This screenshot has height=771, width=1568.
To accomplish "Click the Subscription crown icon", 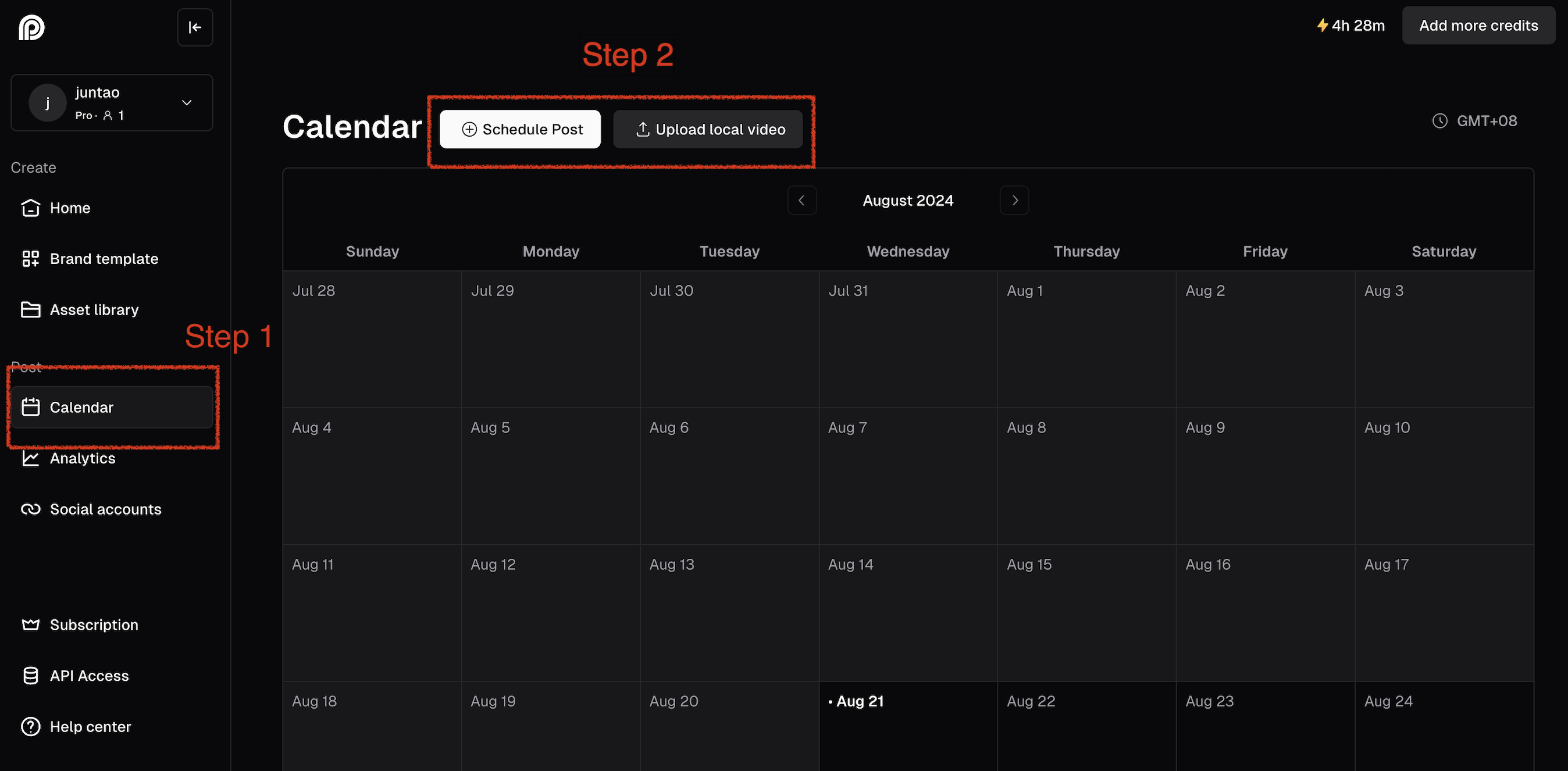I will click(x=30, y=625).
